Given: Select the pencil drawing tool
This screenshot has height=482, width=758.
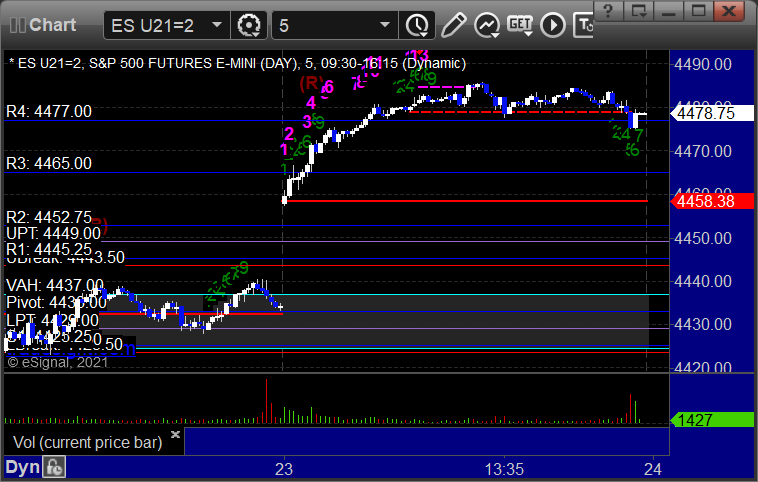Looking at the screenshot, I should click(453, 25).
